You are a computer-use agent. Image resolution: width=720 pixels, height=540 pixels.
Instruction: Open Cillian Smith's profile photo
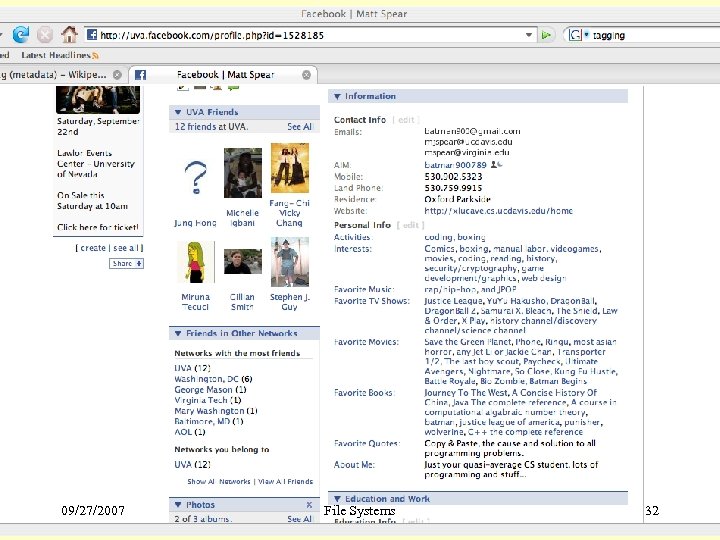point(242,261)
